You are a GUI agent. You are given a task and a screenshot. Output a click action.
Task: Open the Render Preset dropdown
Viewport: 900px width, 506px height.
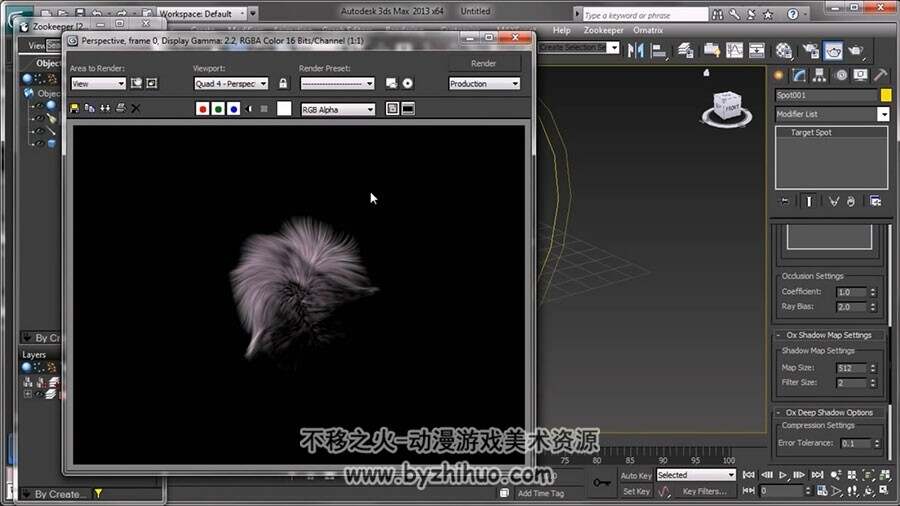pos(338,84)
